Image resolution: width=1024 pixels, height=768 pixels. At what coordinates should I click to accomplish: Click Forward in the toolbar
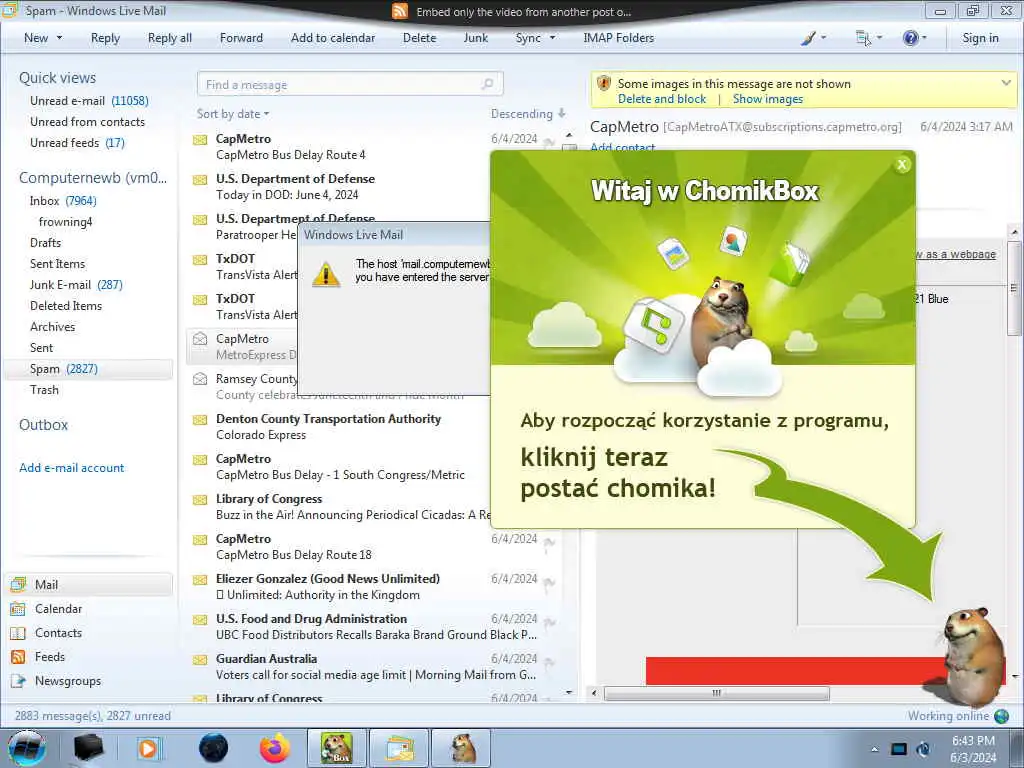coord(241,38)
